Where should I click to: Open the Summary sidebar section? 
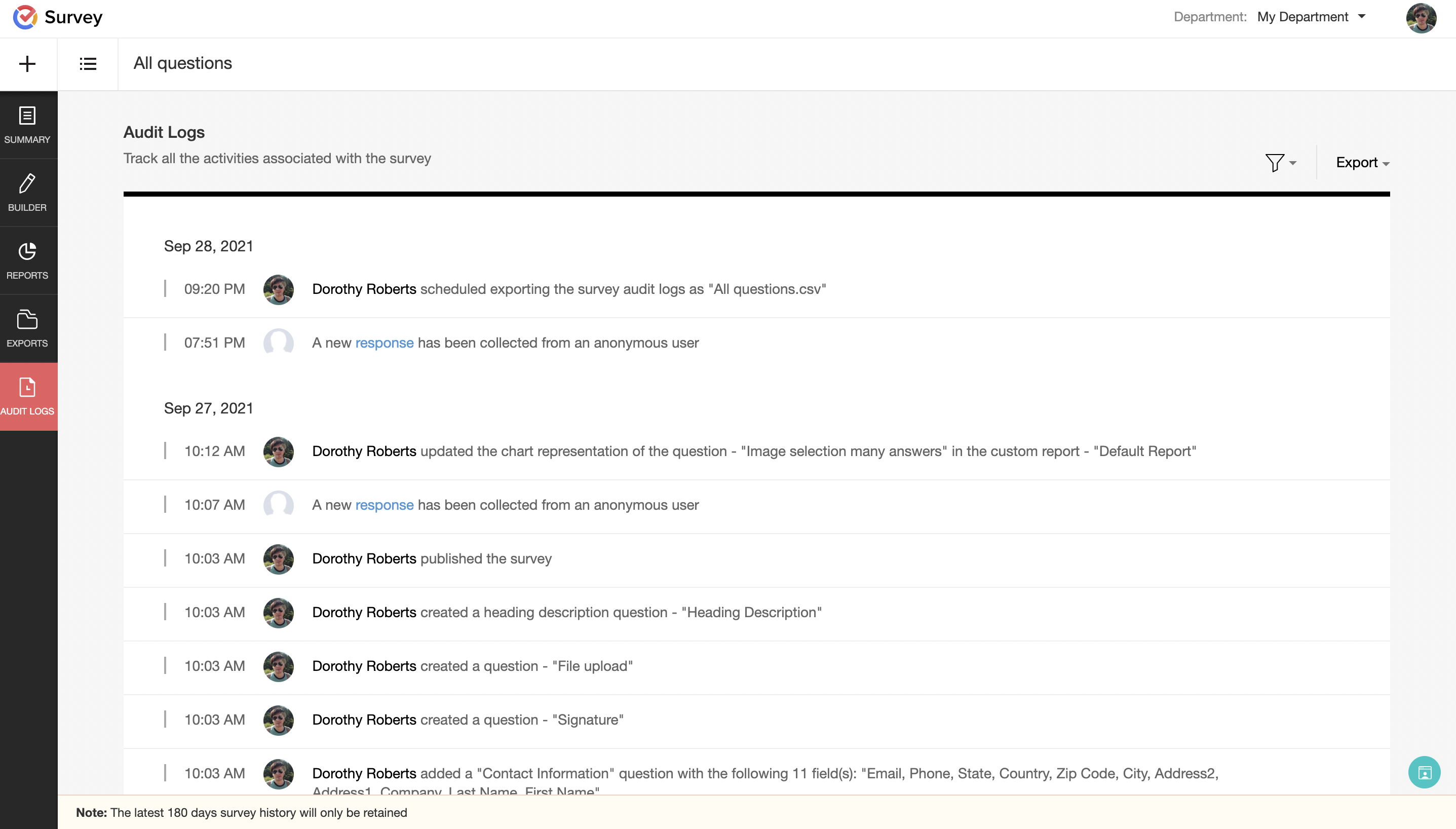[27, 125]
